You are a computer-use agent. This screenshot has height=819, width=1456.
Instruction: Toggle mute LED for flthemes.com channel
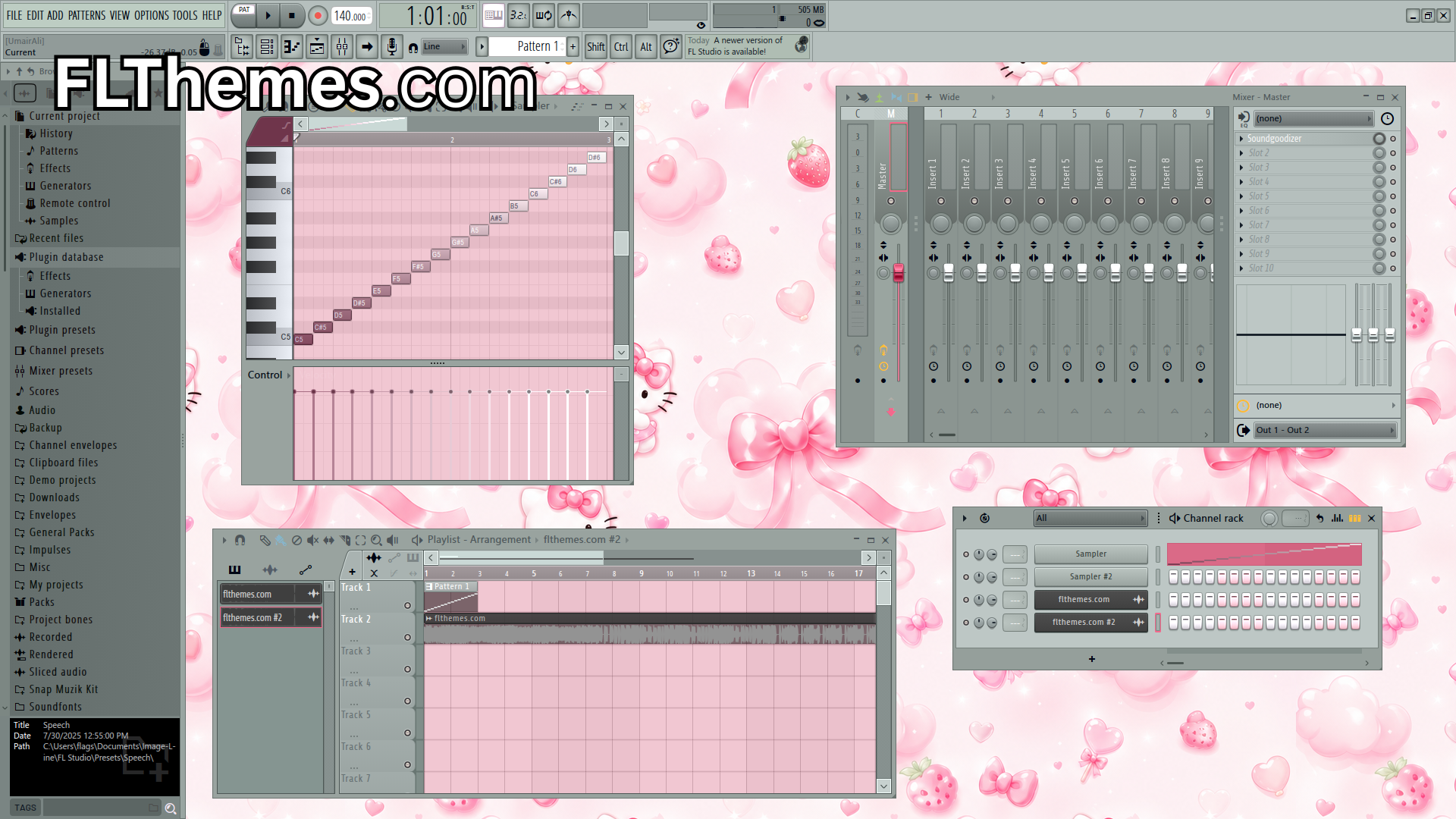[x=965, y=600]
